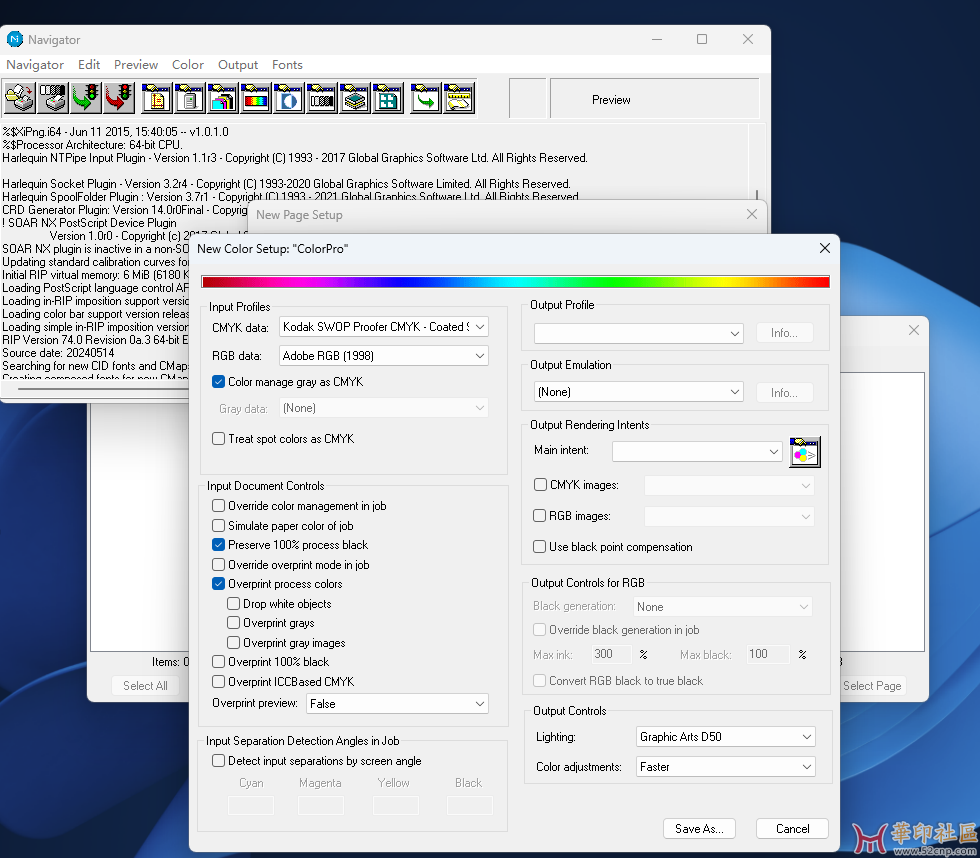980x858 pixels.
Task: Click the Print File printer-and-folder toolbar icon
Action: (x=19, y=97)
